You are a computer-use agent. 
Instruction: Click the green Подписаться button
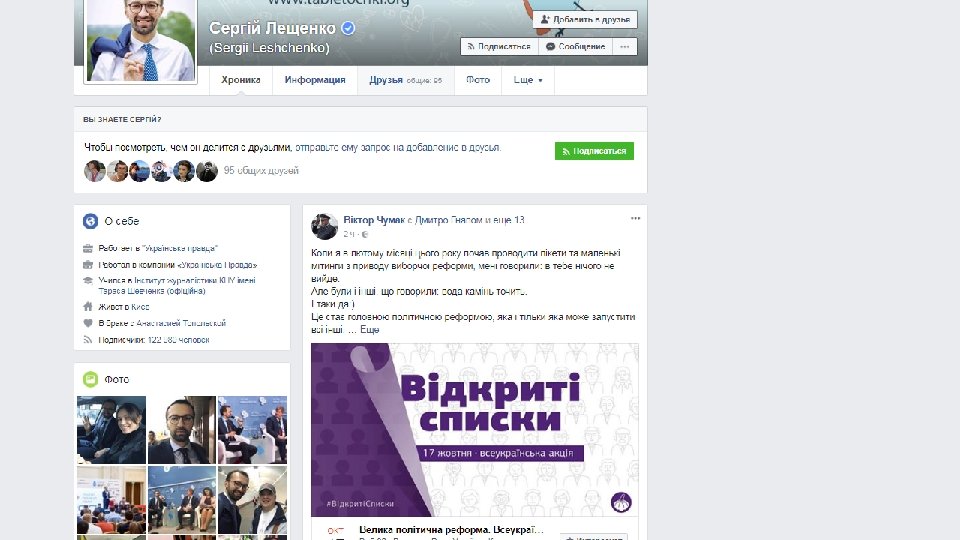pyautogui.click(x=594, y=151)
